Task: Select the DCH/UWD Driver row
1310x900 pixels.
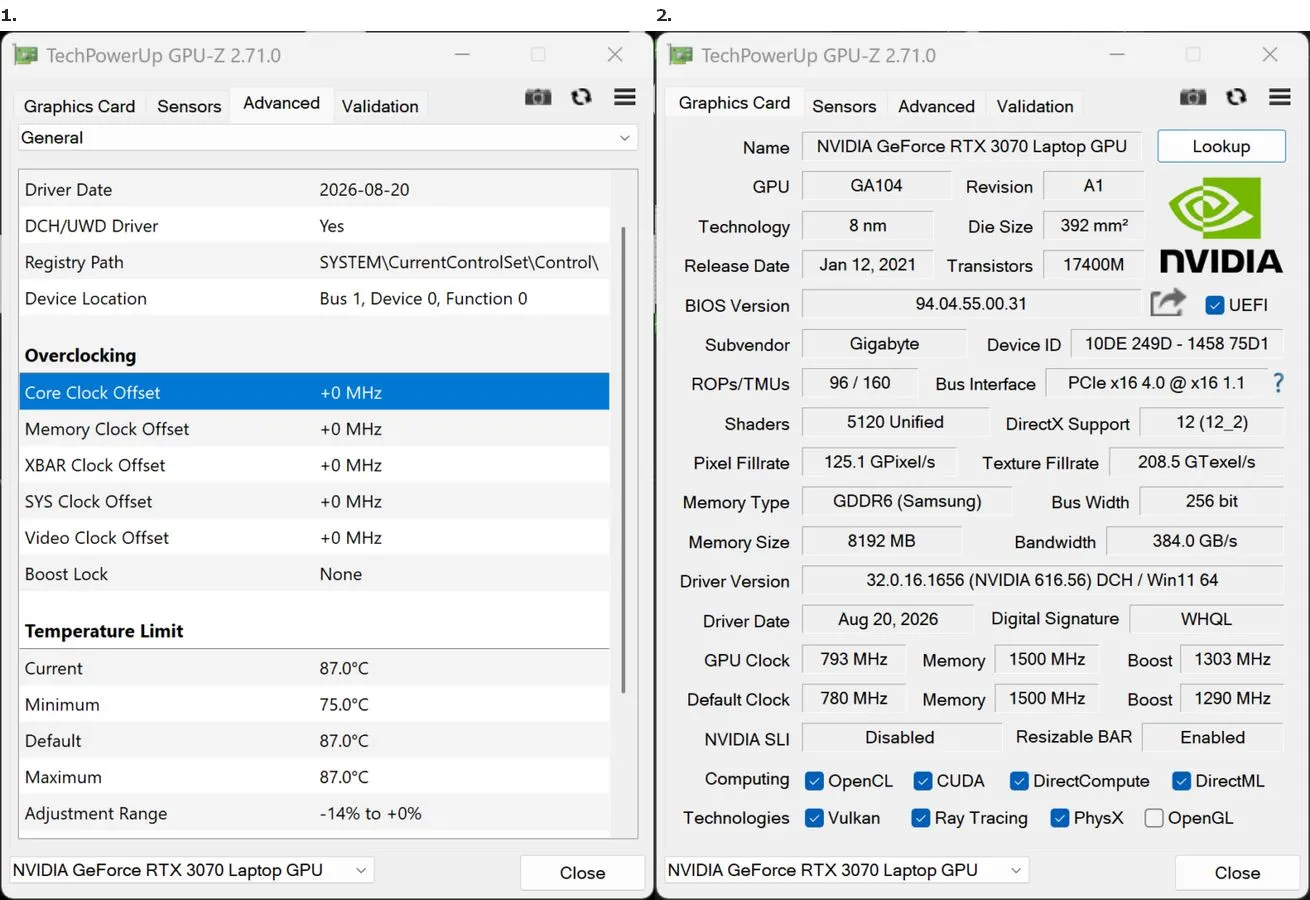Action: 314,226
